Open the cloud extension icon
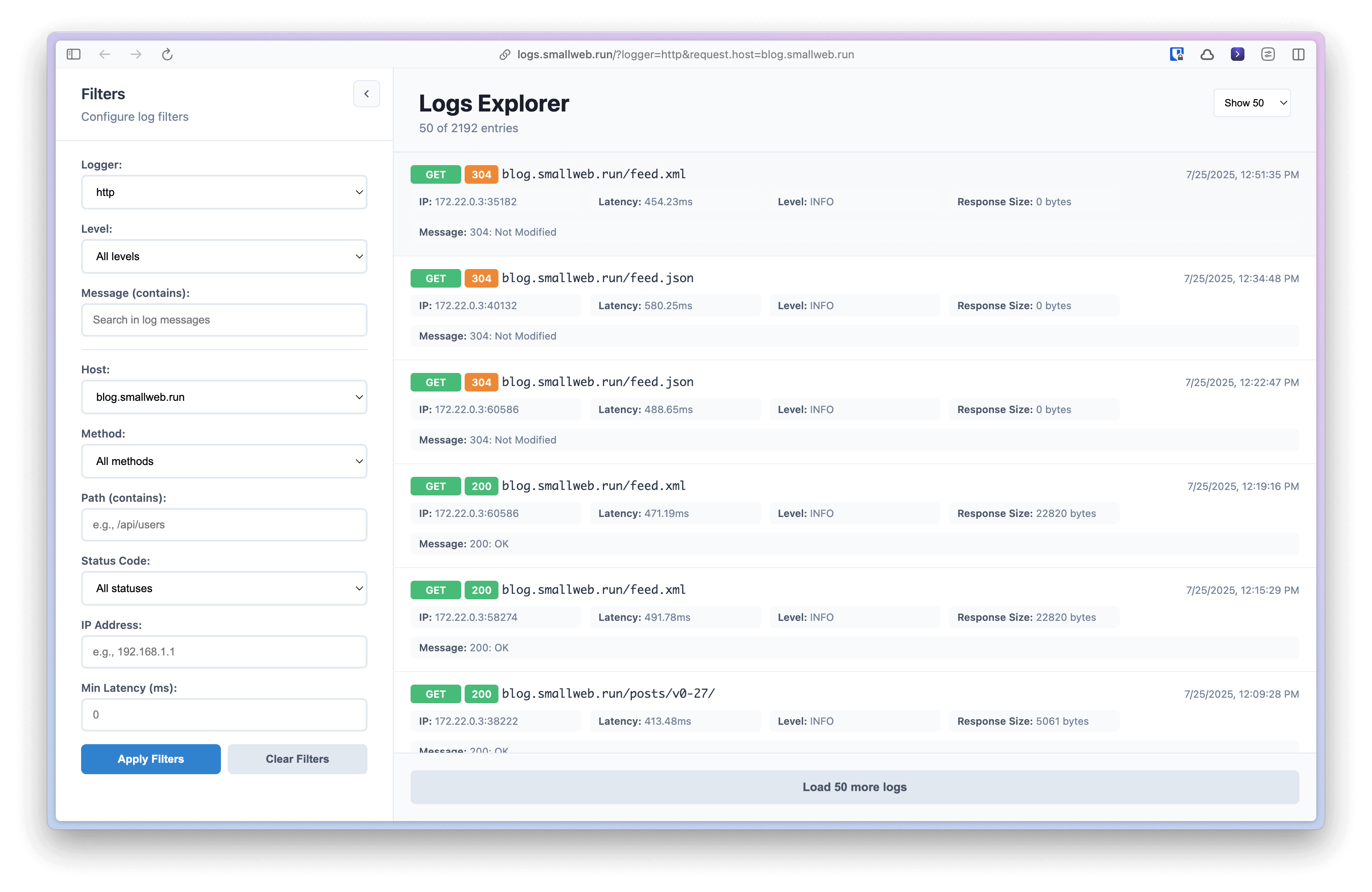Image resolution: width=1372 pixels, height=892 pixels. (x=1207, y=54)
